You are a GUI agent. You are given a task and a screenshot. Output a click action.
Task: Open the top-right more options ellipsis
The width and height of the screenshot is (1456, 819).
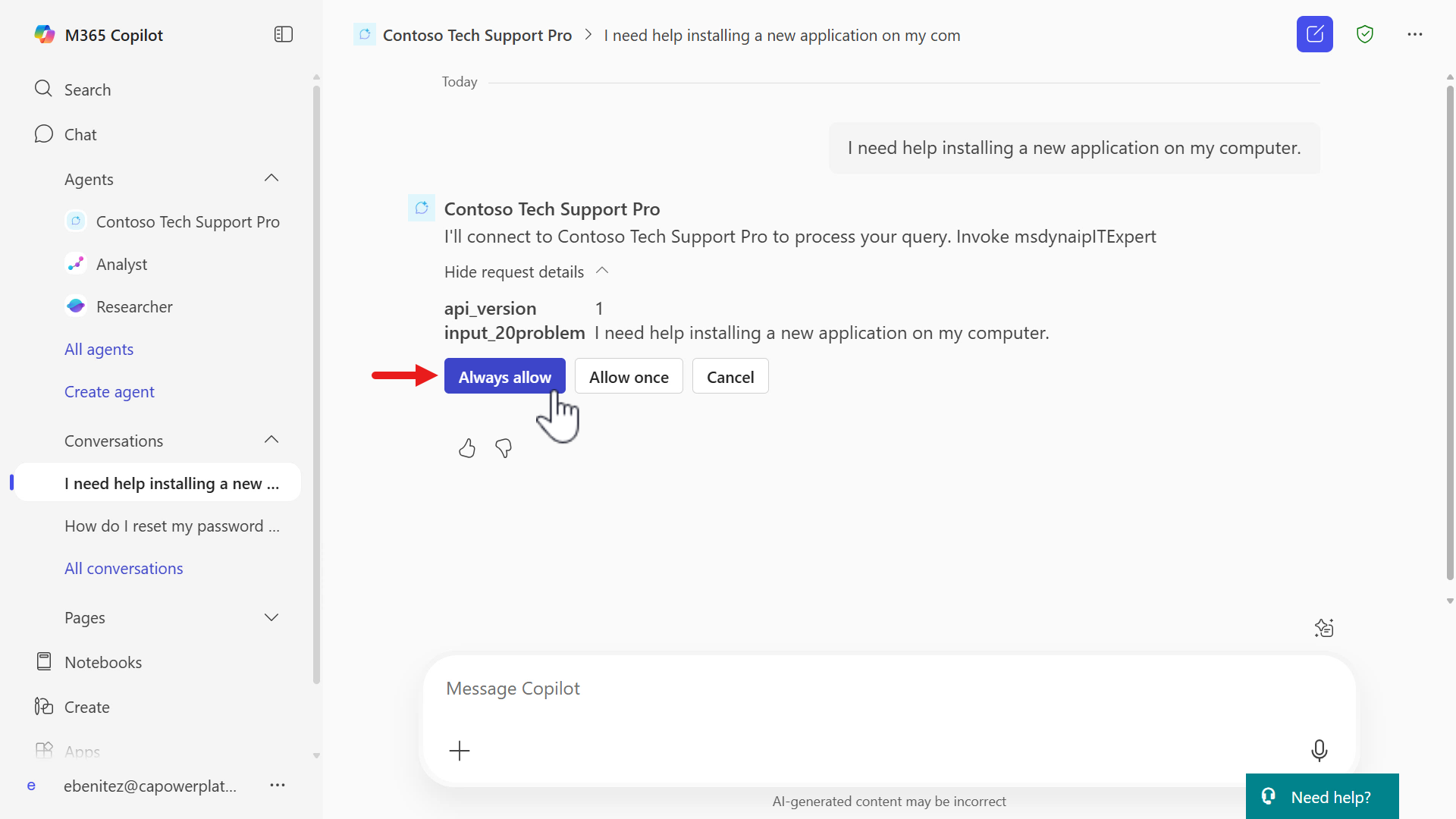1414,34
